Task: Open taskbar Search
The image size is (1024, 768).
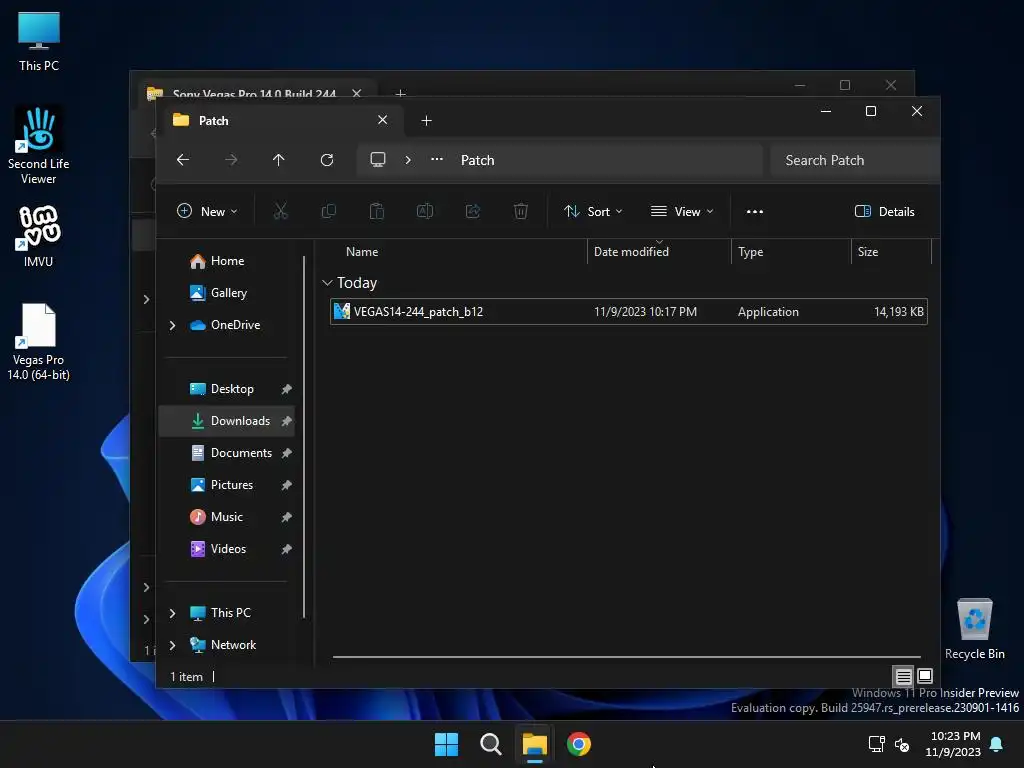Action: click(490, 744)
